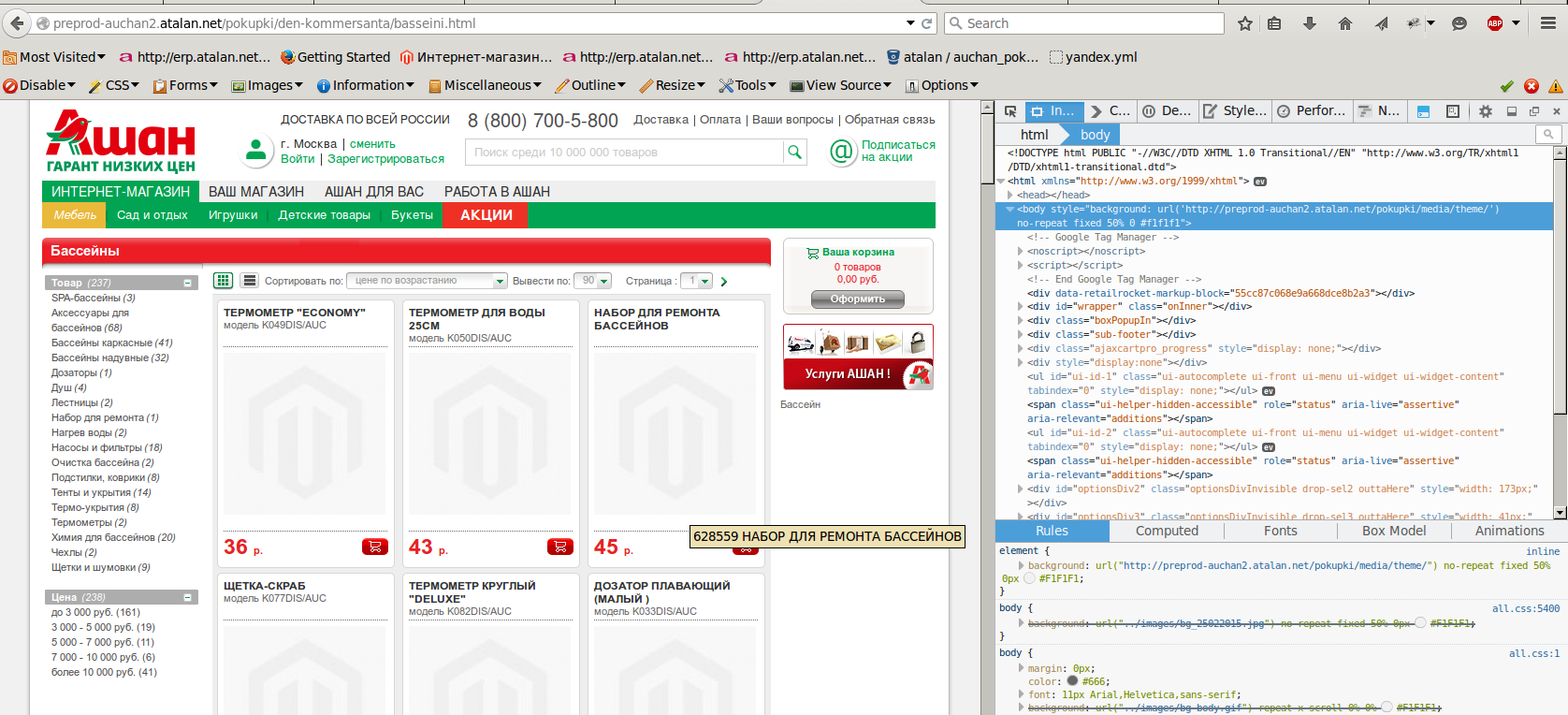Go to the browser home icon
1568x715 pixels.
(x=1345, y=23)
